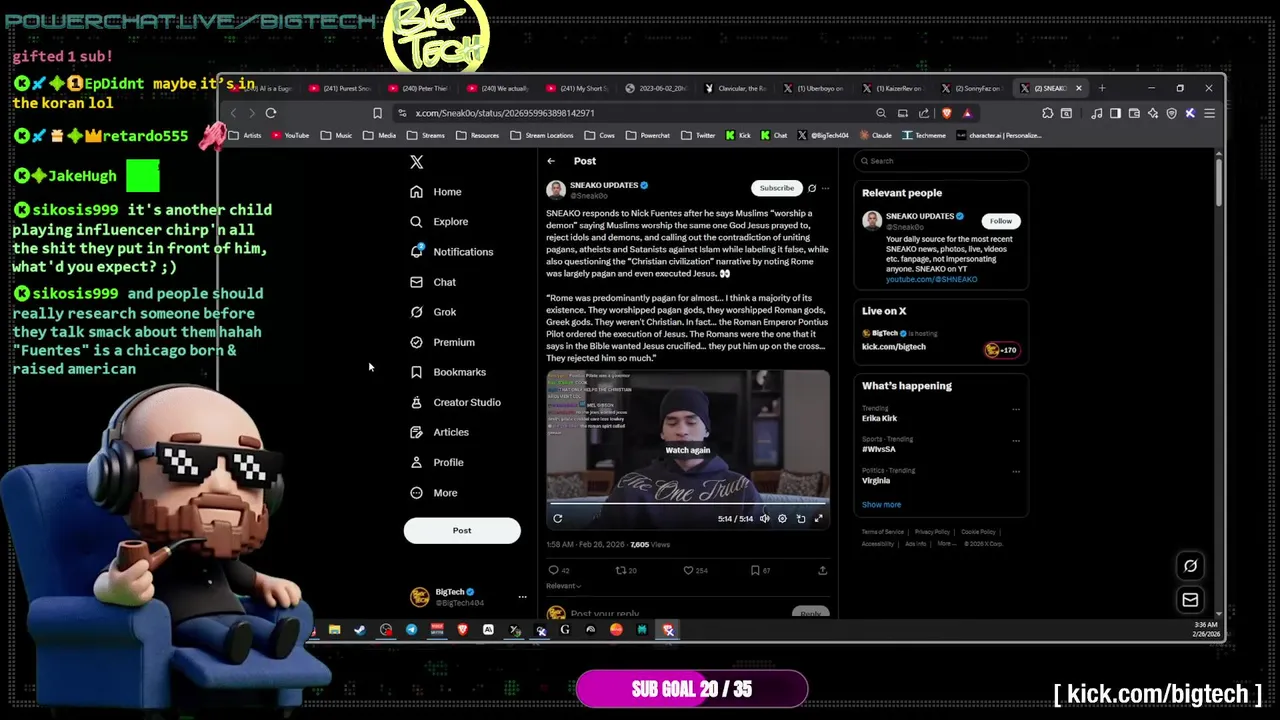Open the youtube.com/@SHNEAKO link
The image size is (1280, 720).
pyautogui.click(x=931, y=280)
